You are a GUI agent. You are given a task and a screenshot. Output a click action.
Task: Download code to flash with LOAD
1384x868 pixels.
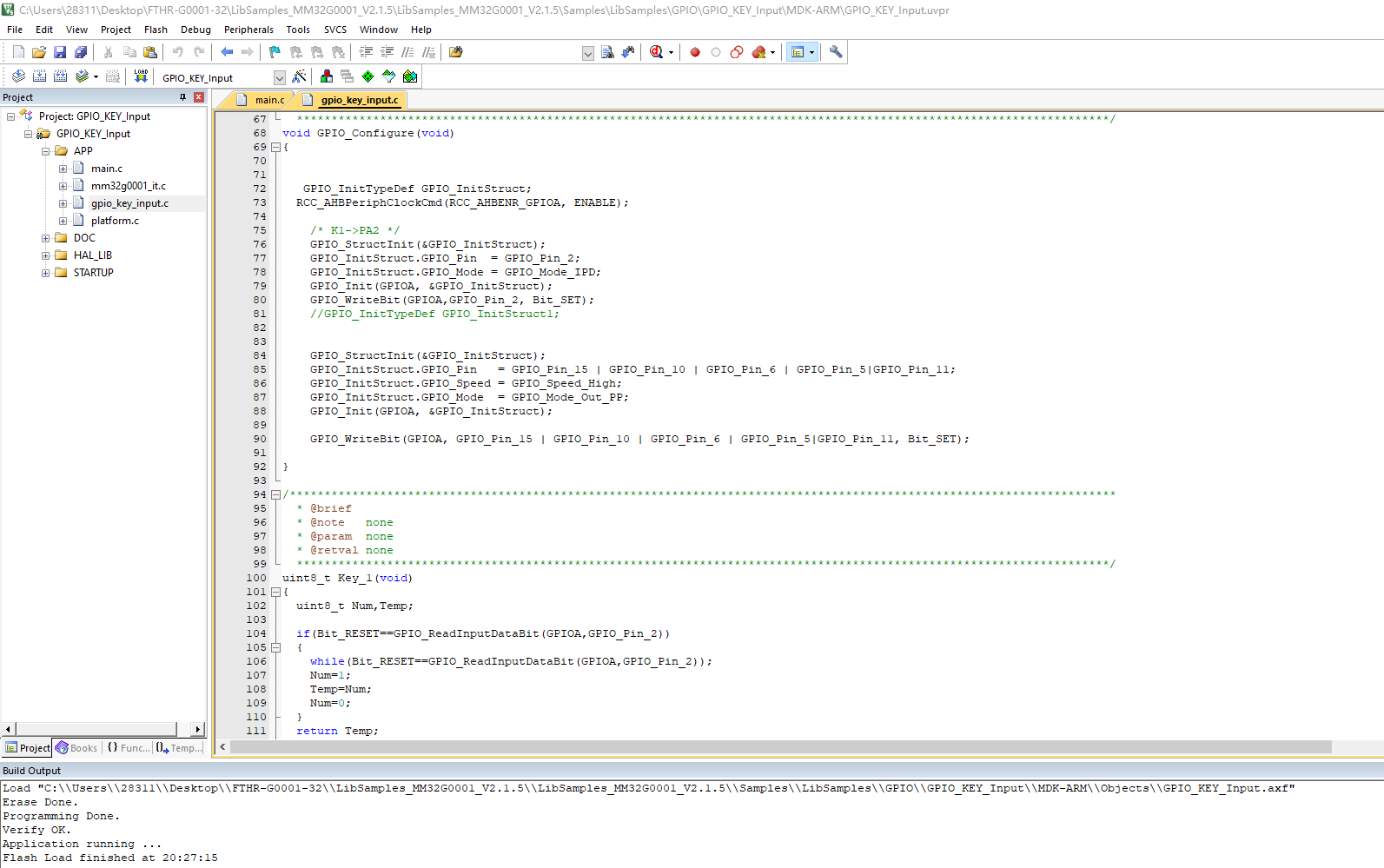click(x=141, y=76)
